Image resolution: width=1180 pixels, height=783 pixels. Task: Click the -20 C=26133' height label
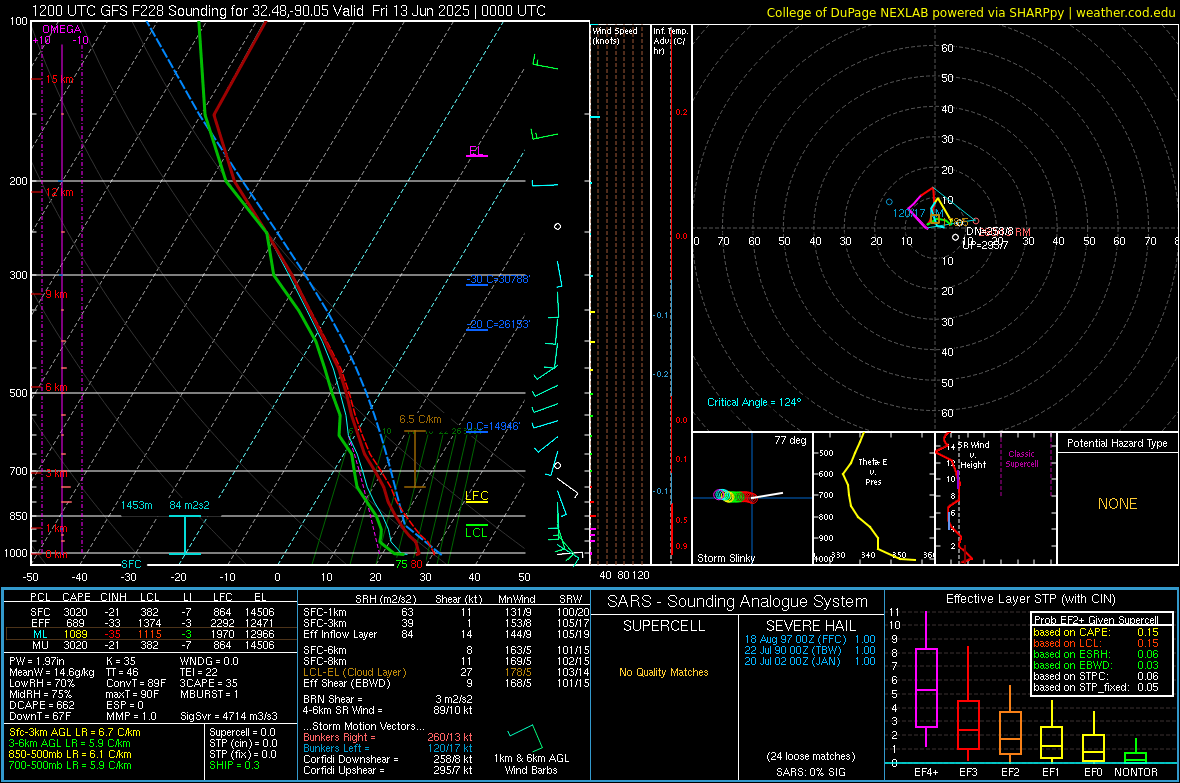(498, 324)
